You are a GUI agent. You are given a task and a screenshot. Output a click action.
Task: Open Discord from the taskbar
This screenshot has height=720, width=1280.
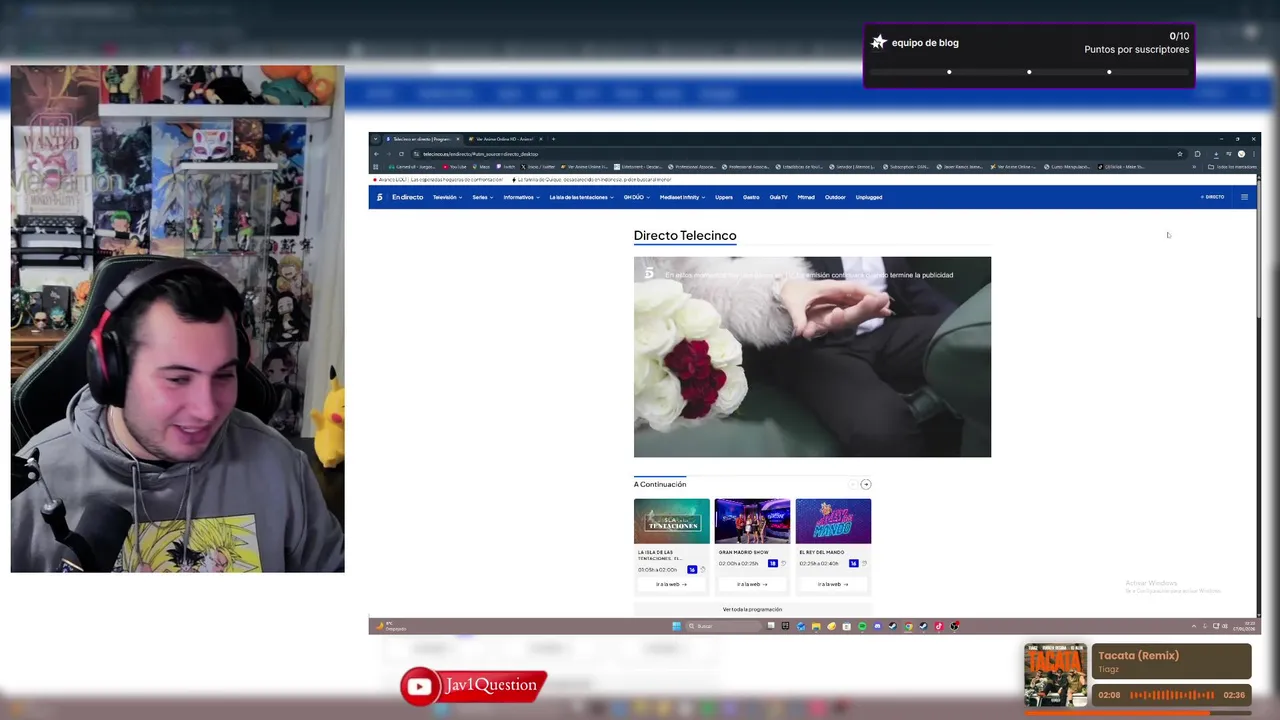tap(877, 626)
